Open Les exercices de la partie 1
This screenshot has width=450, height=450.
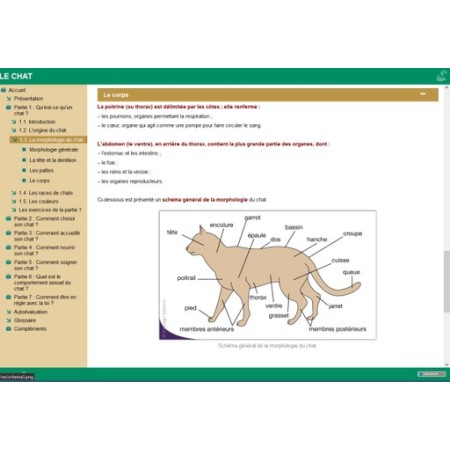coord(50,210)
